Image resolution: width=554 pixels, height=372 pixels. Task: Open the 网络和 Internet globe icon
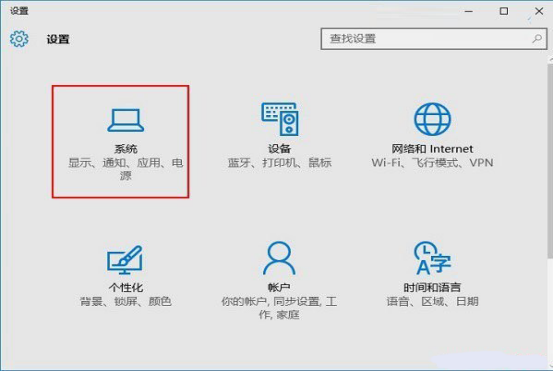[432, 119]
